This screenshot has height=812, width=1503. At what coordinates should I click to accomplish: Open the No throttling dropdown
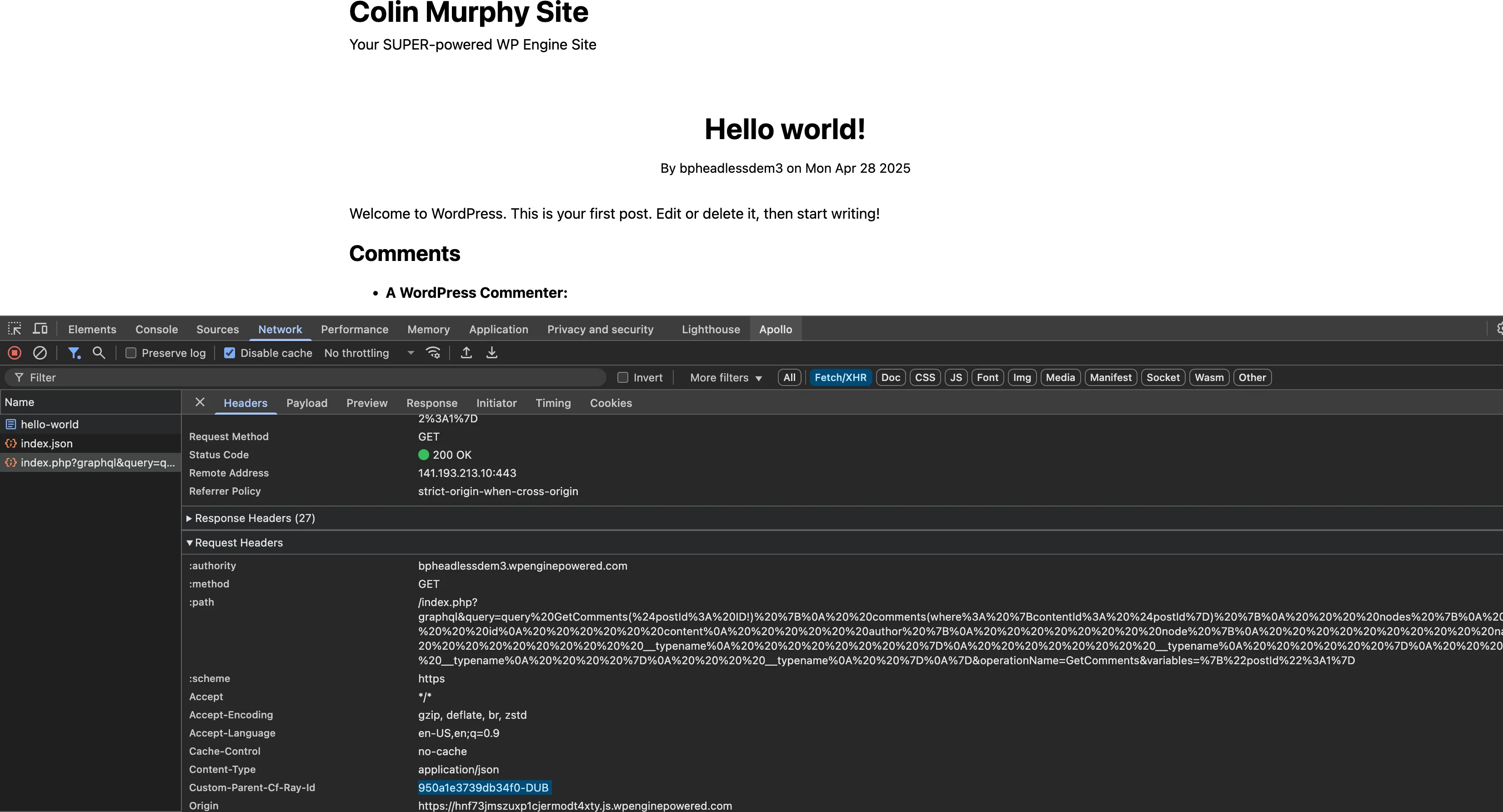click(369, 353)
